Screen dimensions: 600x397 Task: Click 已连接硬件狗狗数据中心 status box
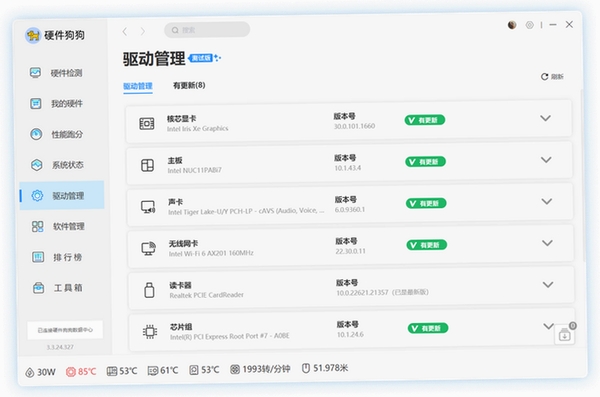(x=65, y=330)
